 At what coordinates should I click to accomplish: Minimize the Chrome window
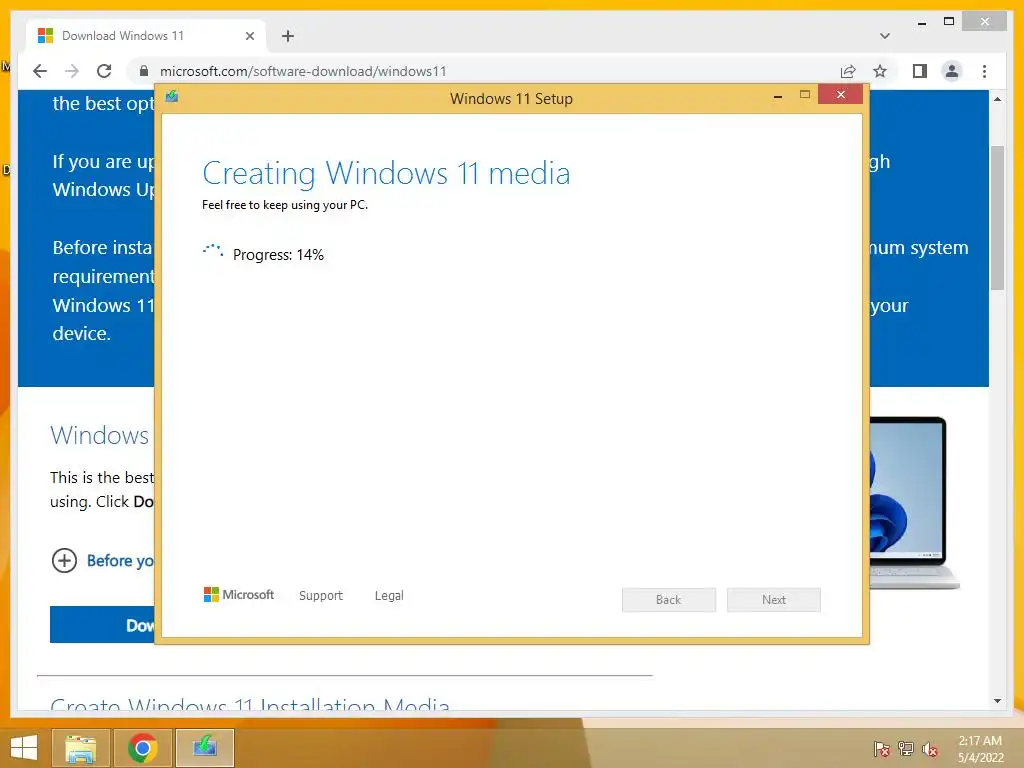click(921, 23)
